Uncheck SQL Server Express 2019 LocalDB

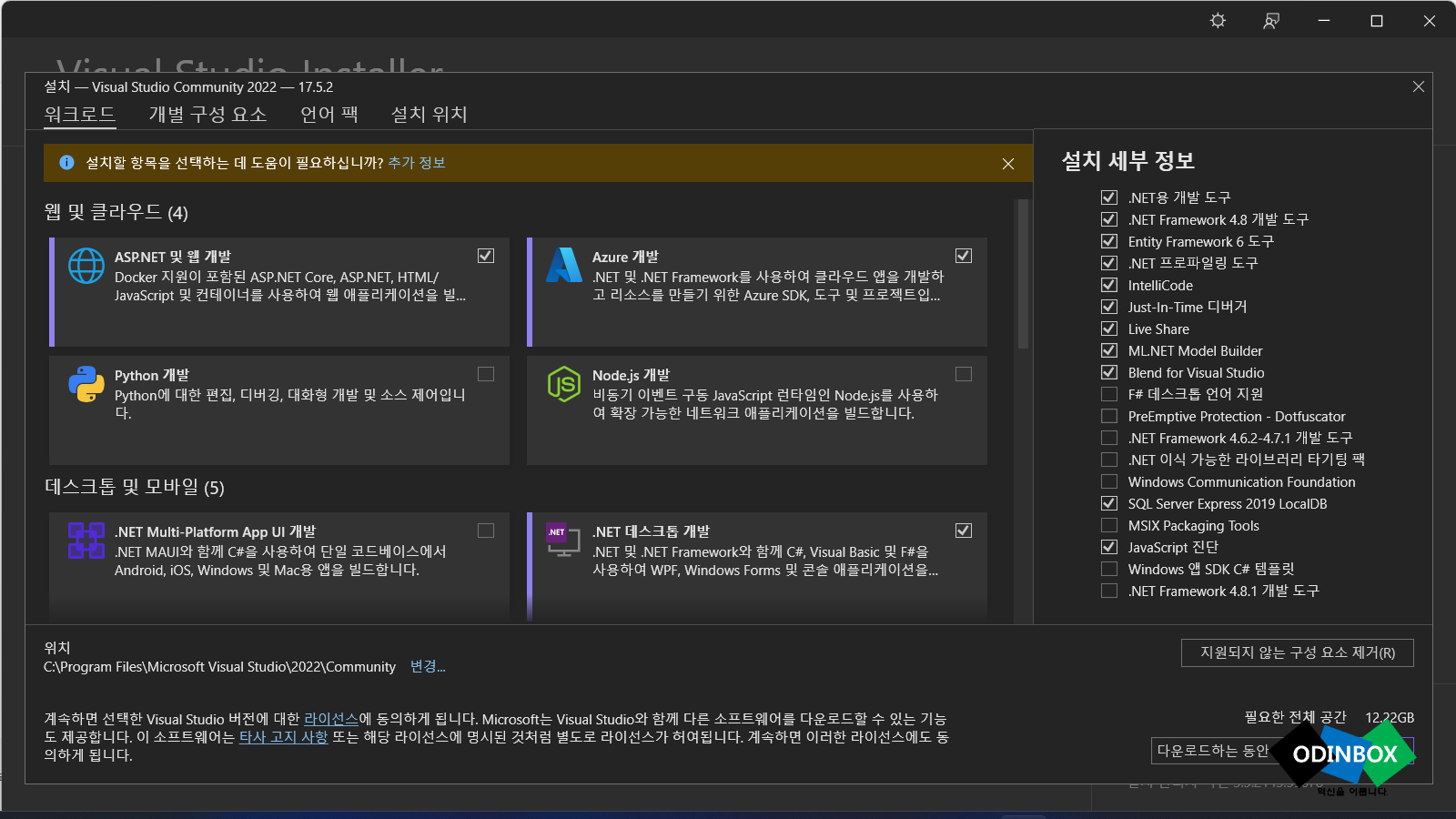coord(1109,503)
